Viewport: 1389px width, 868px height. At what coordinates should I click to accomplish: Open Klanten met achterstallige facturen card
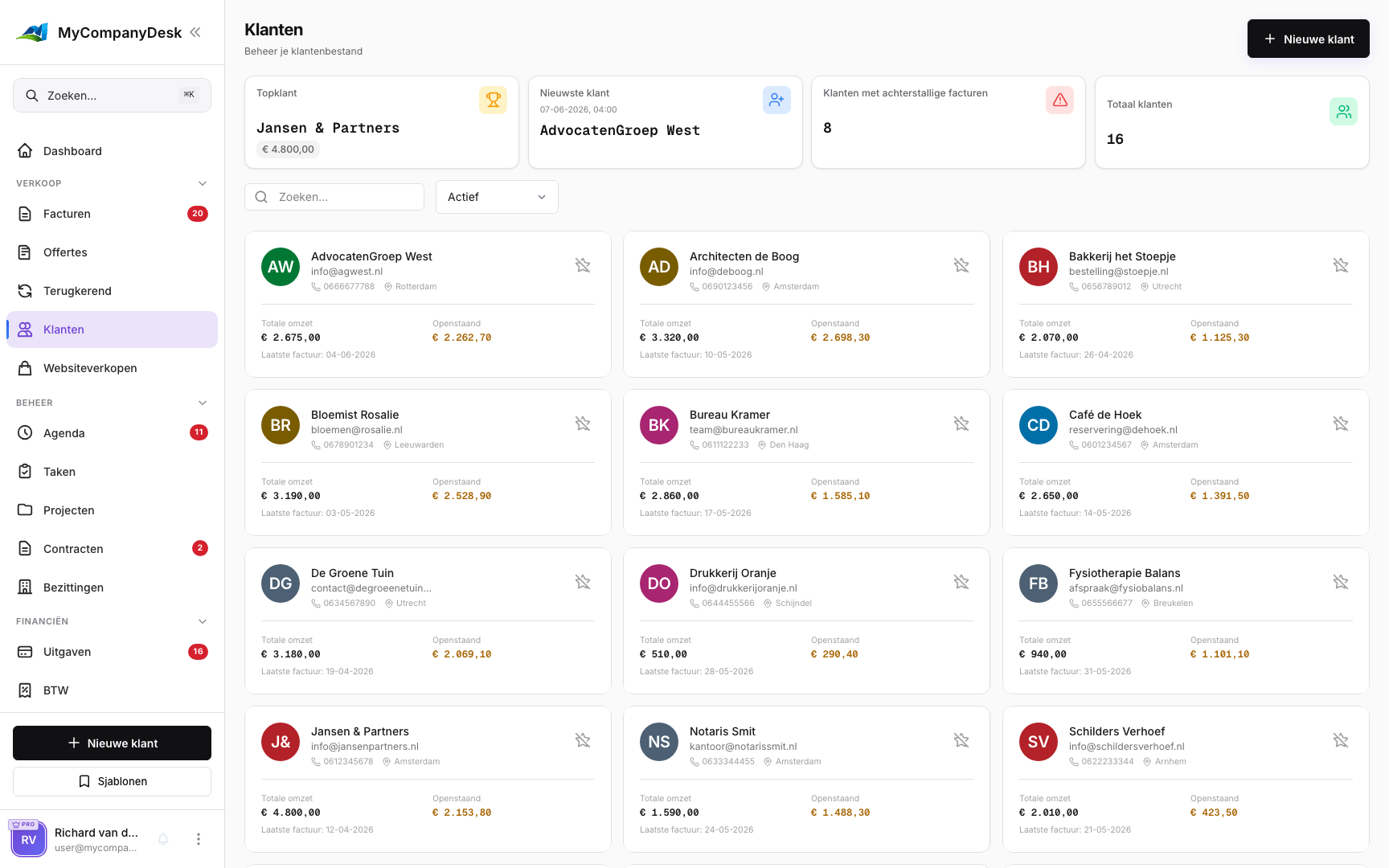(949, 122)
